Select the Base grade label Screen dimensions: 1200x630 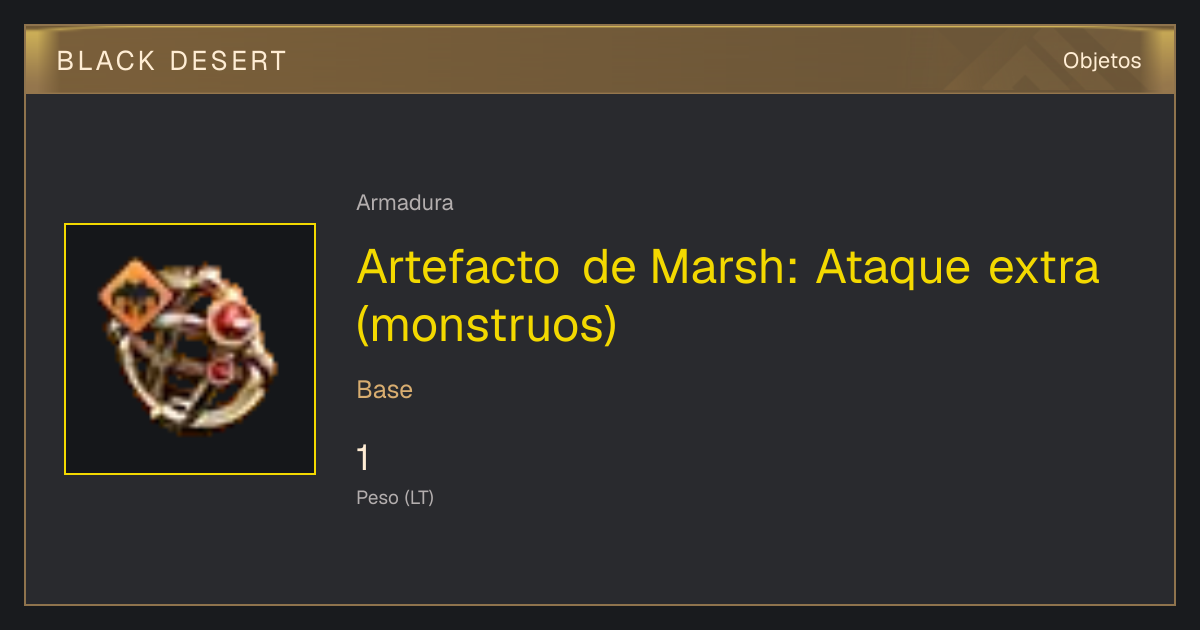385,390
